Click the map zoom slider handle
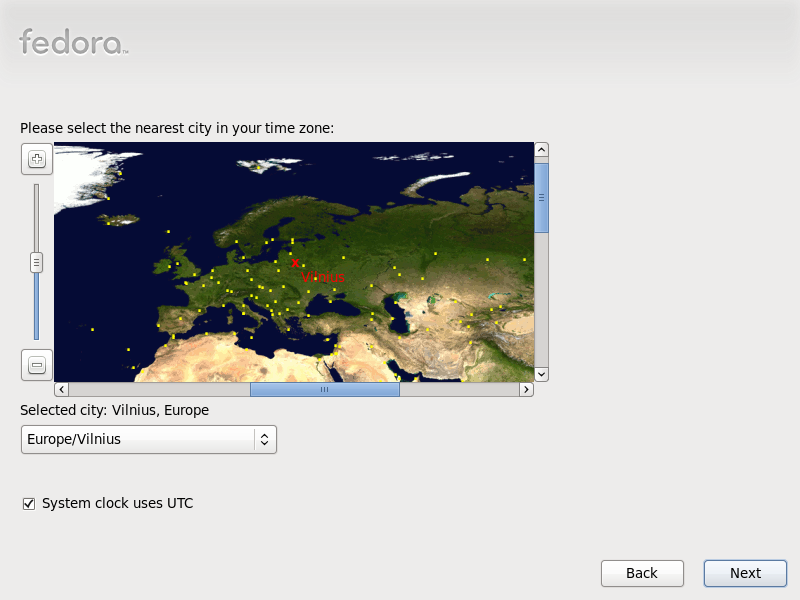The image size is (800, 600). [x=36, y=263]
